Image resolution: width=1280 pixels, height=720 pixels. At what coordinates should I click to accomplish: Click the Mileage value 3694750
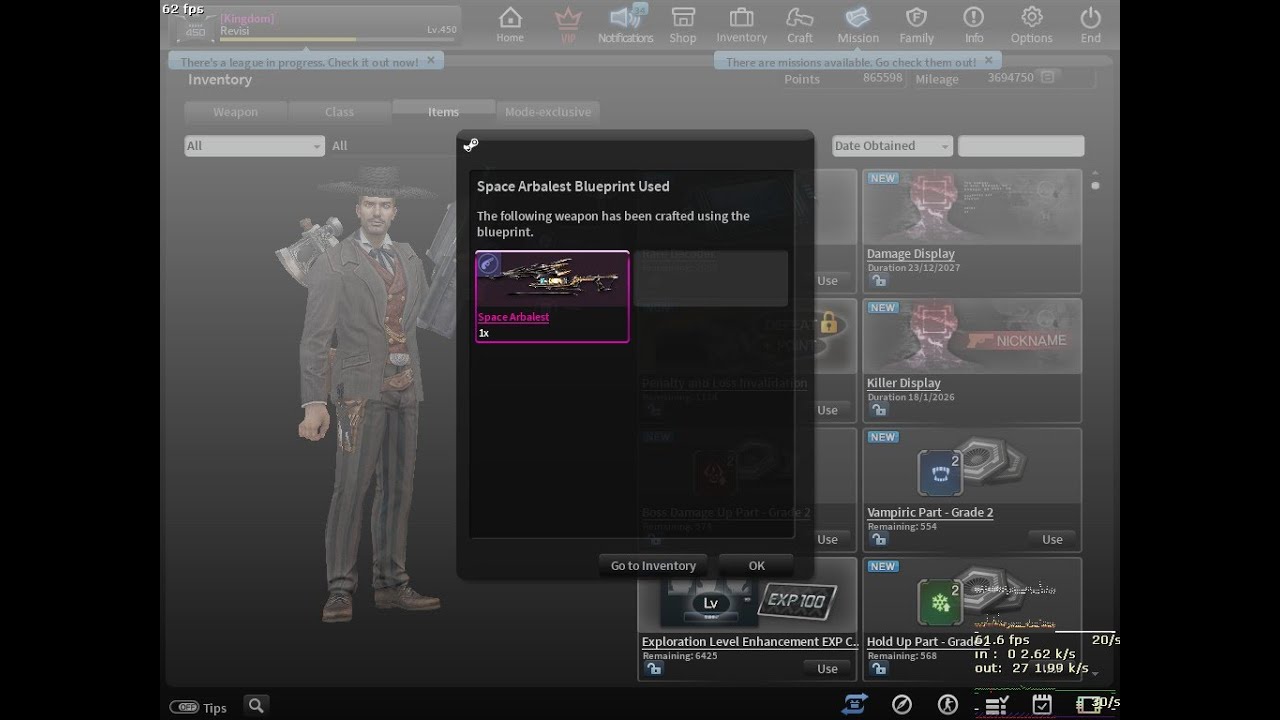click(x=1010, y=78)
